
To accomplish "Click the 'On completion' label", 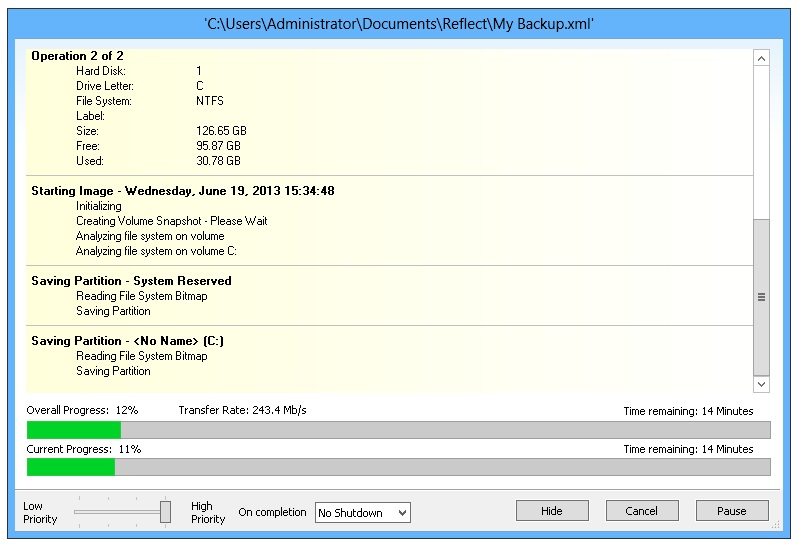I will click(x=272, y=512).
